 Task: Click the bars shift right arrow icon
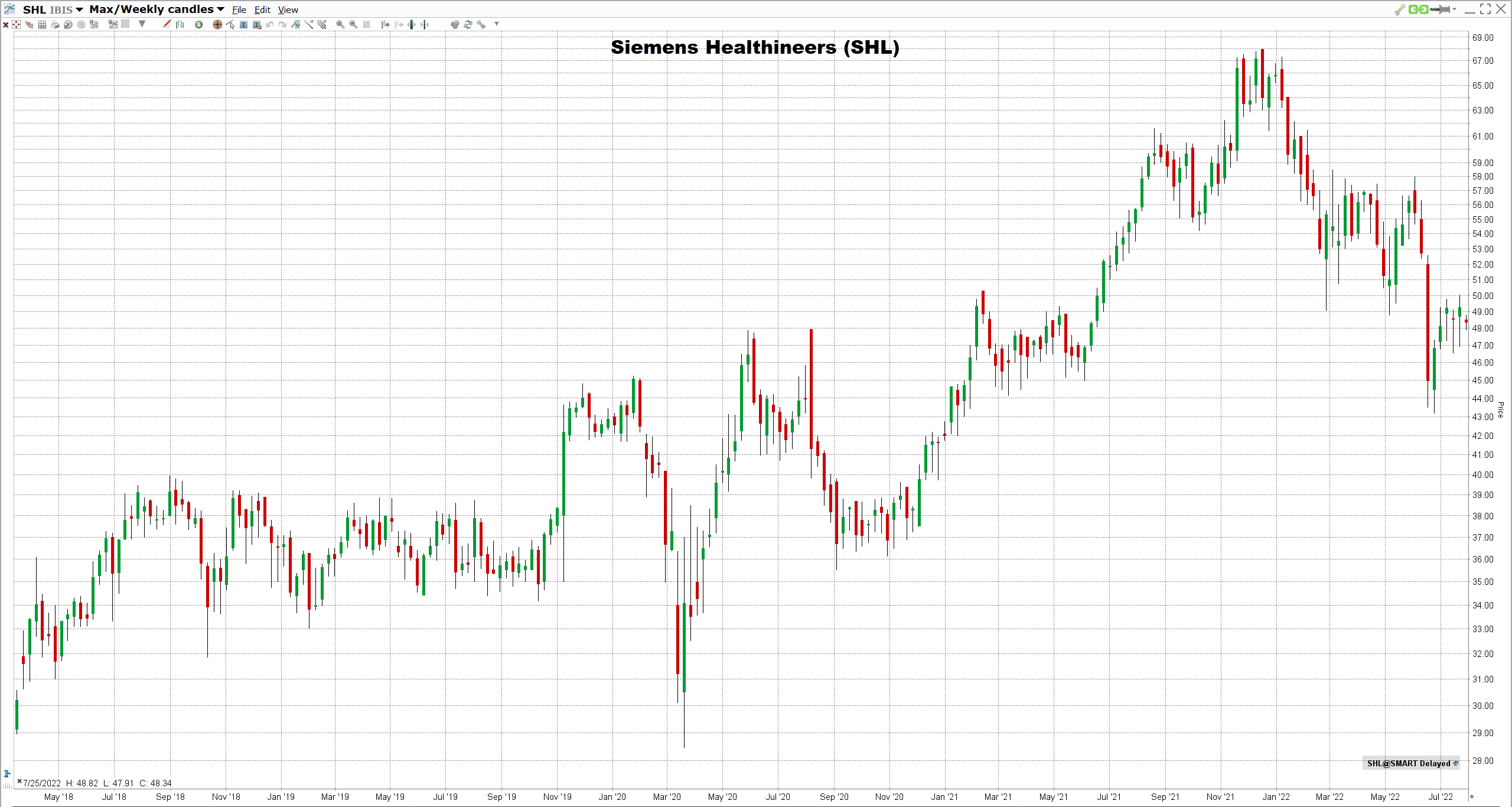point(385,25)
